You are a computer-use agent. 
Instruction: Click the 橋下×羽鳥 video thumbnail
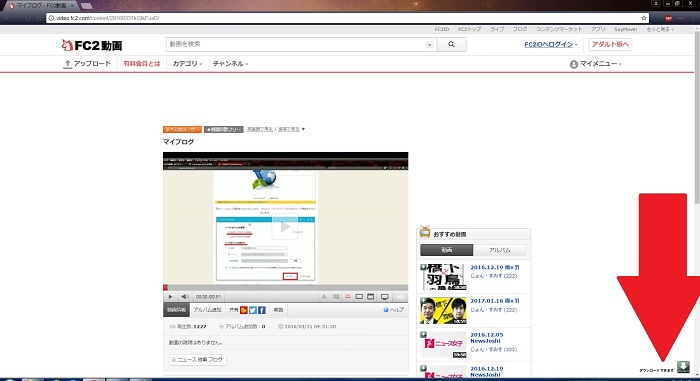pos(443,277)
